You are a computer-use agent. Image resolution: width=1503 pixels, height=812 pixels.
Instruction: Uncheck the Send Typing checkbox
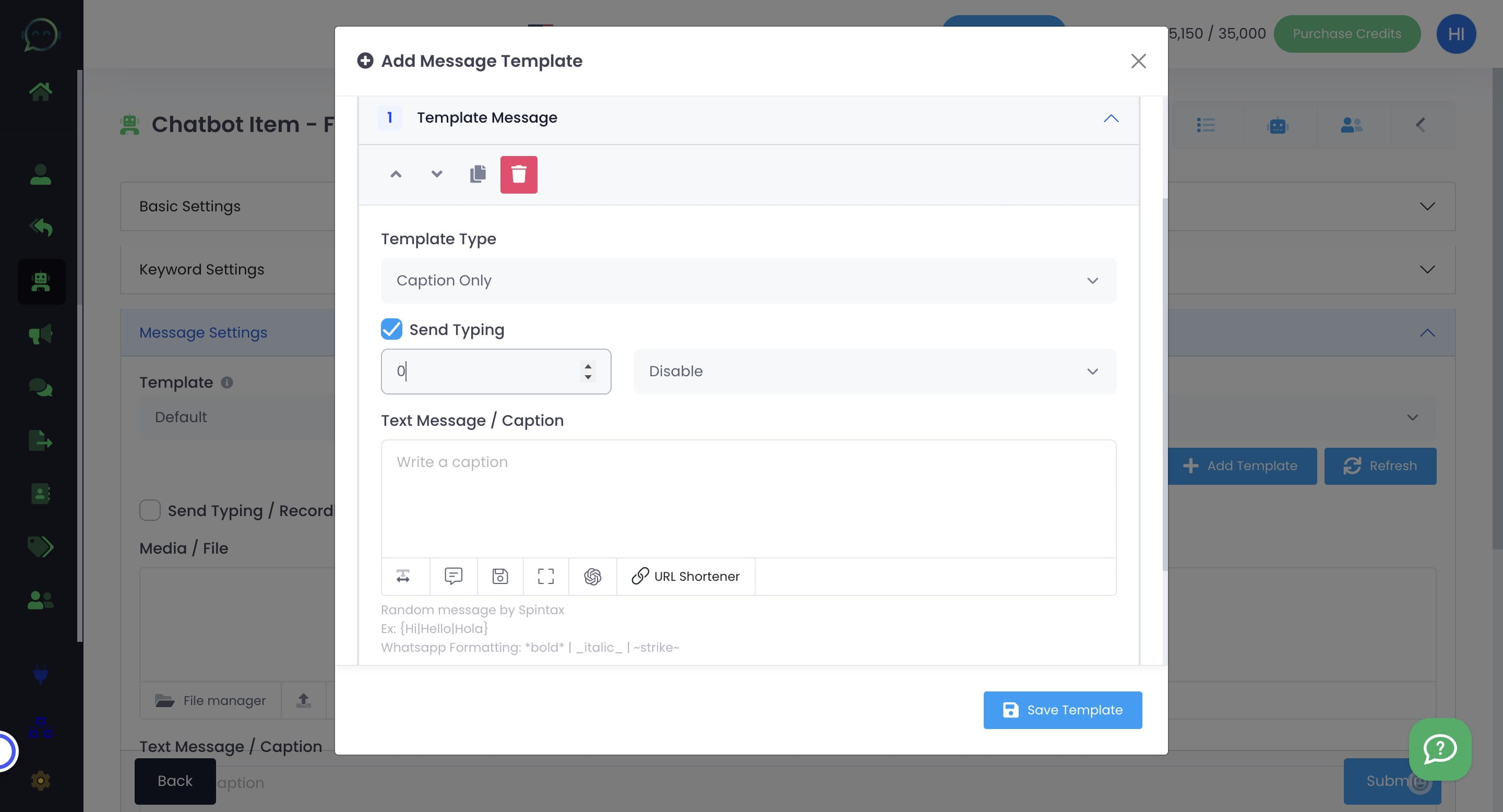tap(391, 329)
